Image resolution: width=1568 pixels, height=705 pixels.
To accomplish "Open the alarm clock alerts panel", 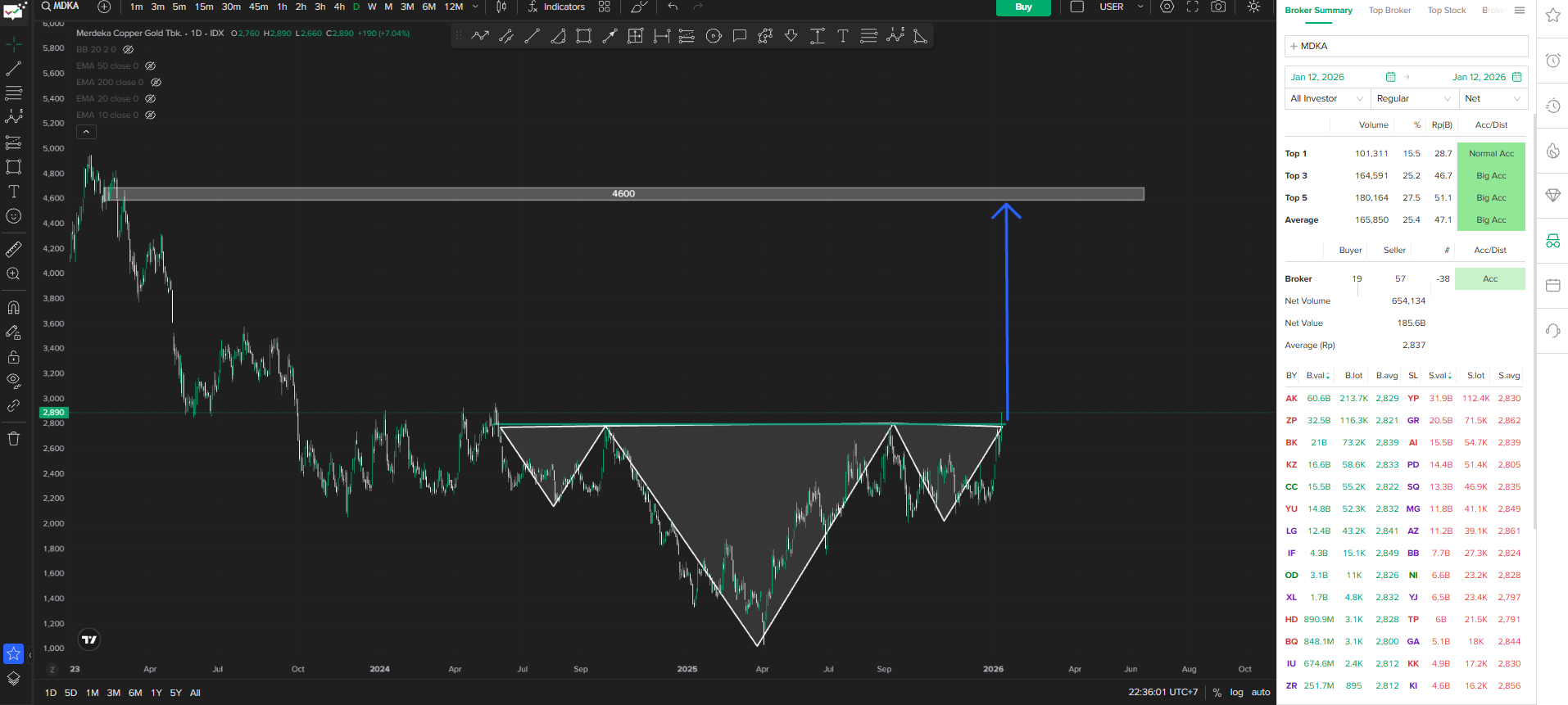I will click(x=1552, y=61).
